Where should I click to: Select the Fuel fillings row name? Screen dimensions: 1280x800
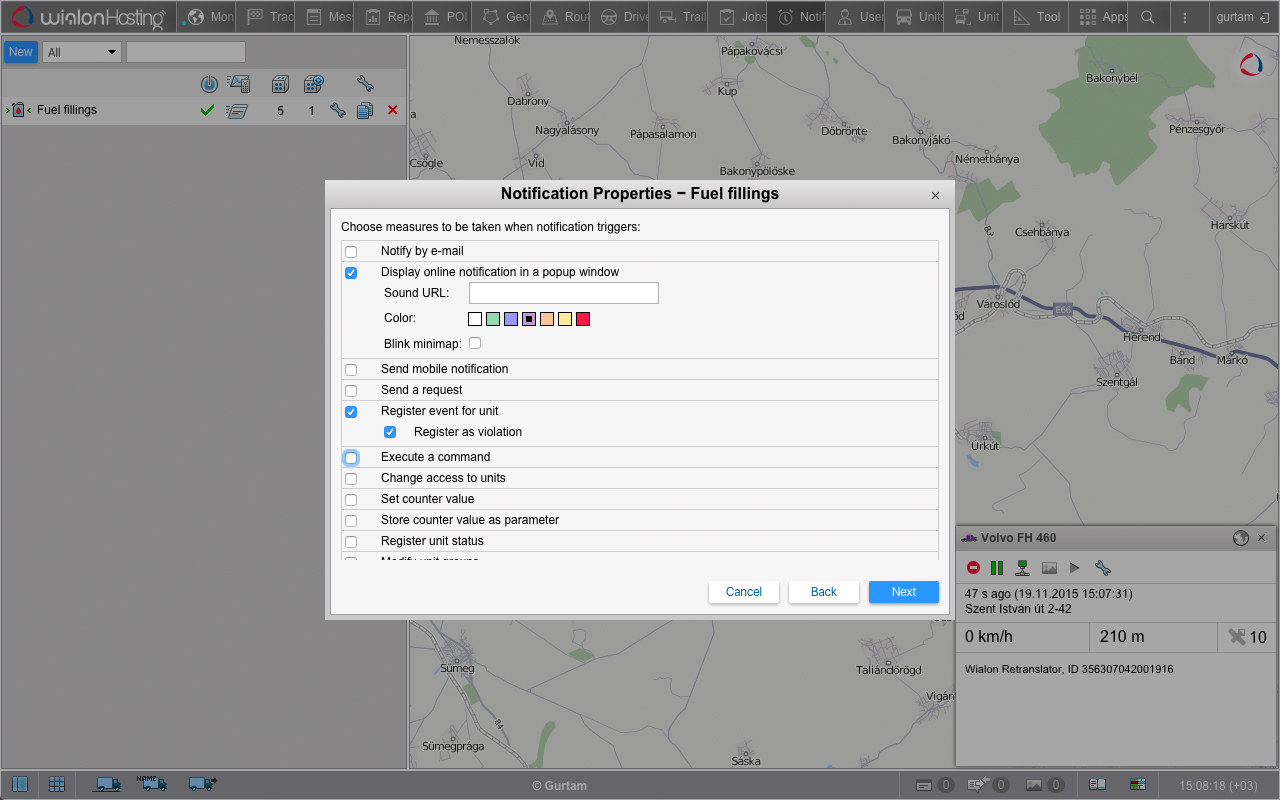[67, 110]
